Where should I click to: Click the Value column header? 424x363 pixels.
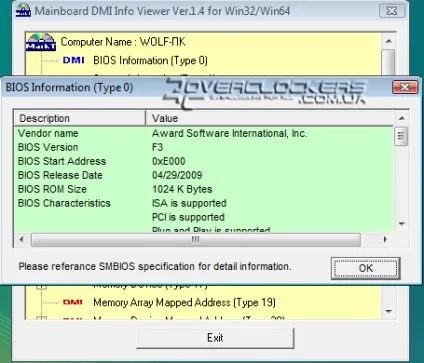point(269,118)
